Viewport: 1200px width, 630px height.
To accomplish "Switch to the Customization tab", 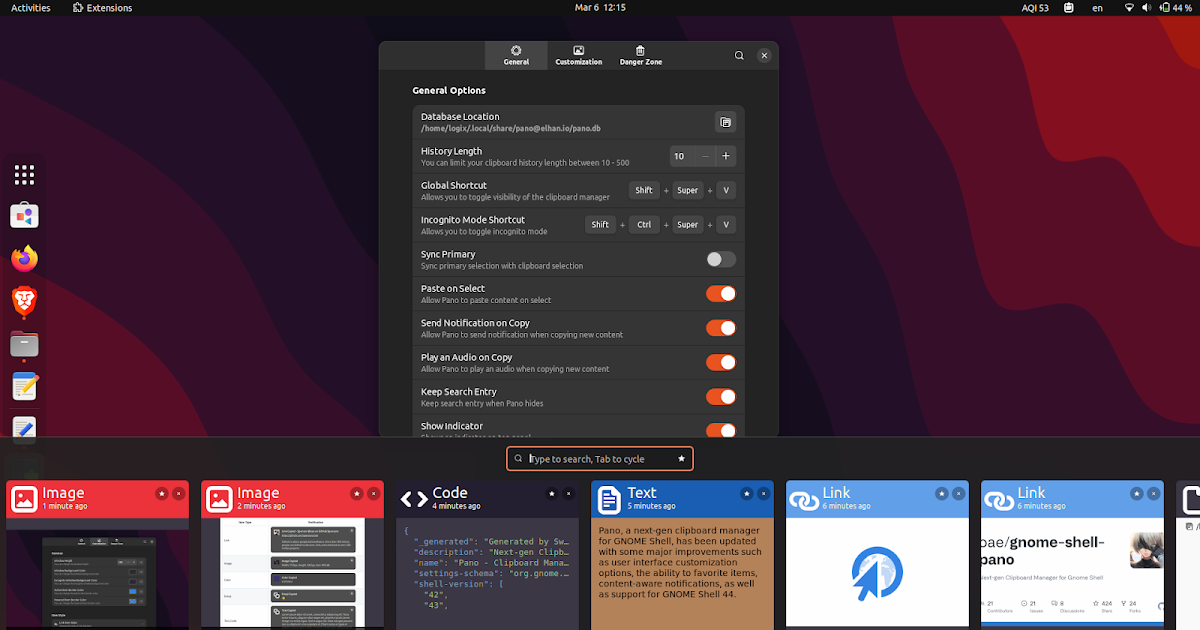I will click(x=579, y=56).
